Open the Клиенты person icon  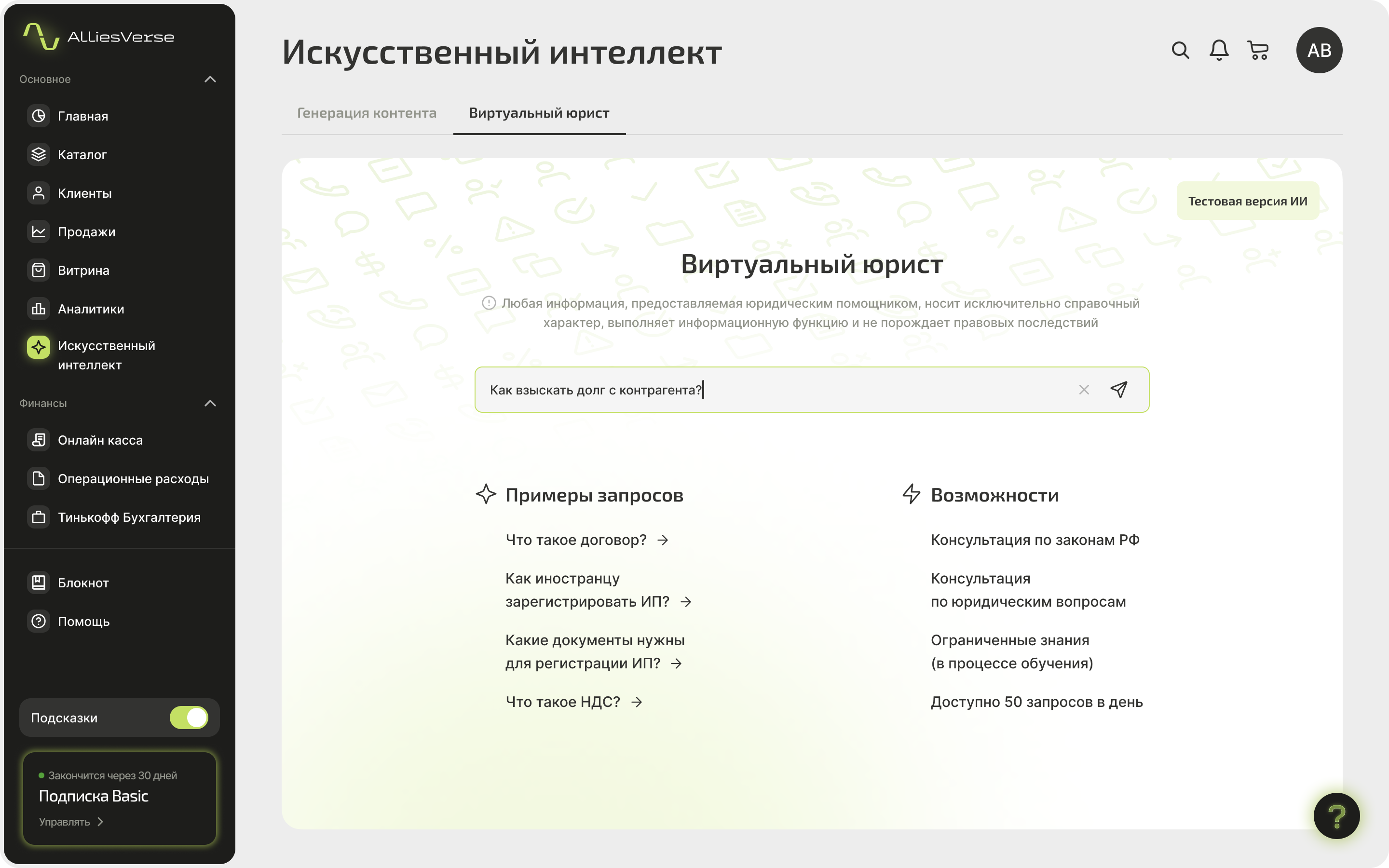coord(39,193)
